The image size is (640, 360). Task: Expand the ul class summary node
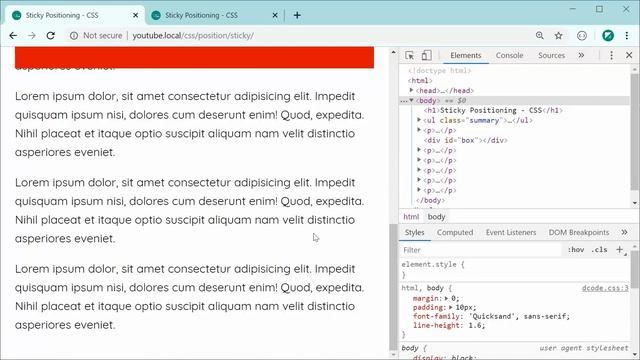coord(419,120)
